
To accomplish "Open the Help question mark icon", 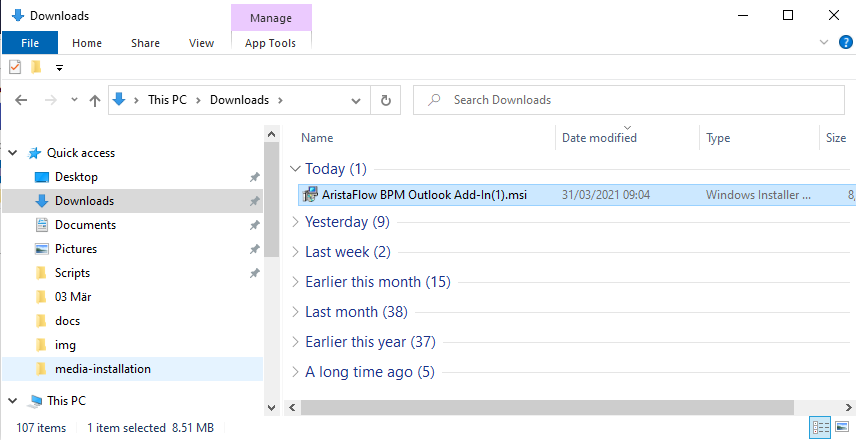I will (846, 42).
